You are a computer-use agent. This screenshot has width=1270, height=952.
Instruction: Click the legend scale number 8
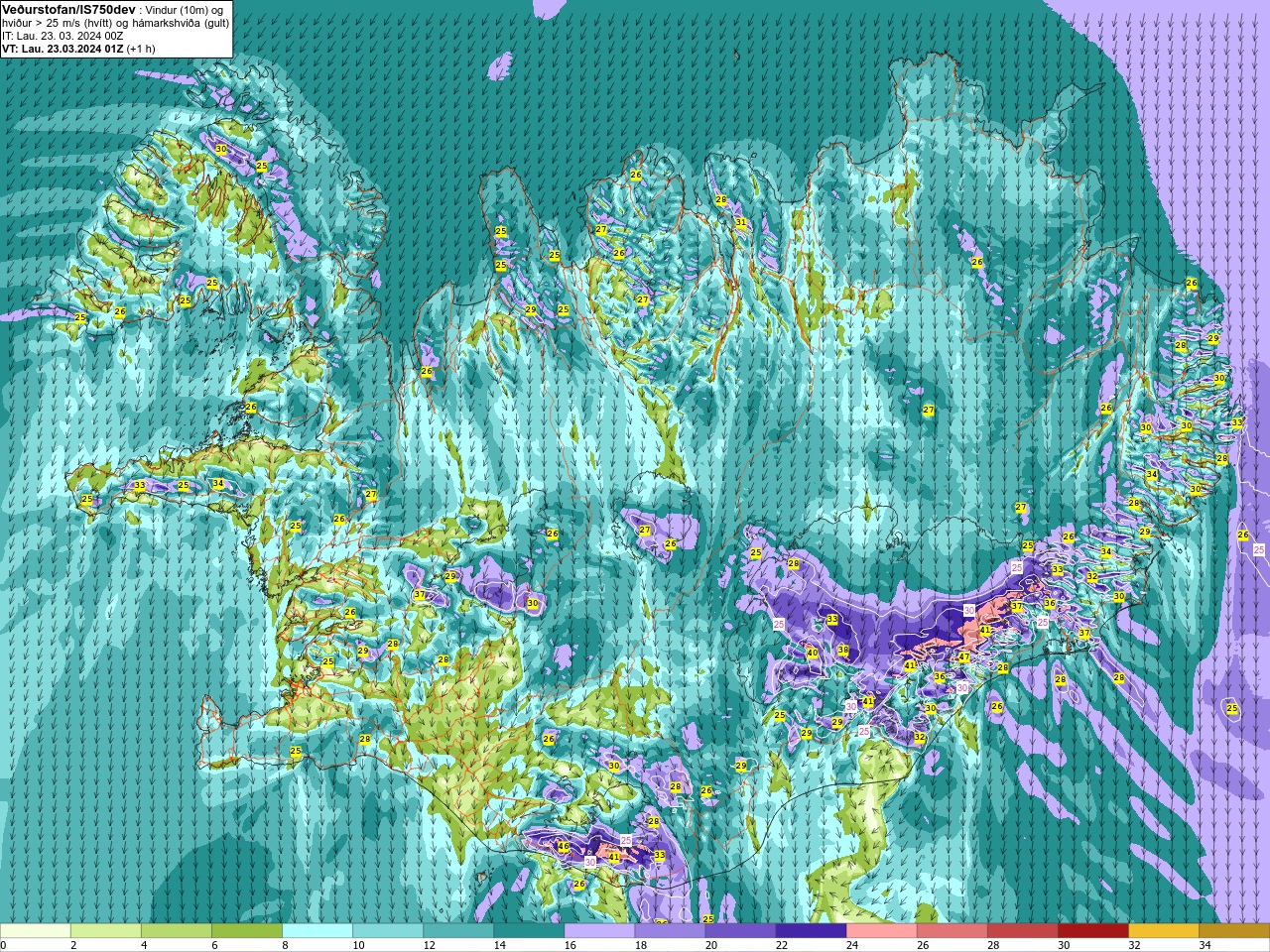pos(286,945)
